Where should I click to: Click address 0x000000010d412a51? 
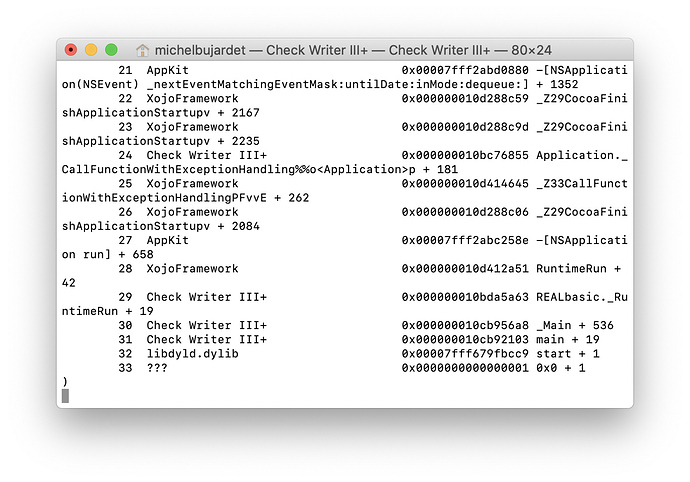point(465,269)
